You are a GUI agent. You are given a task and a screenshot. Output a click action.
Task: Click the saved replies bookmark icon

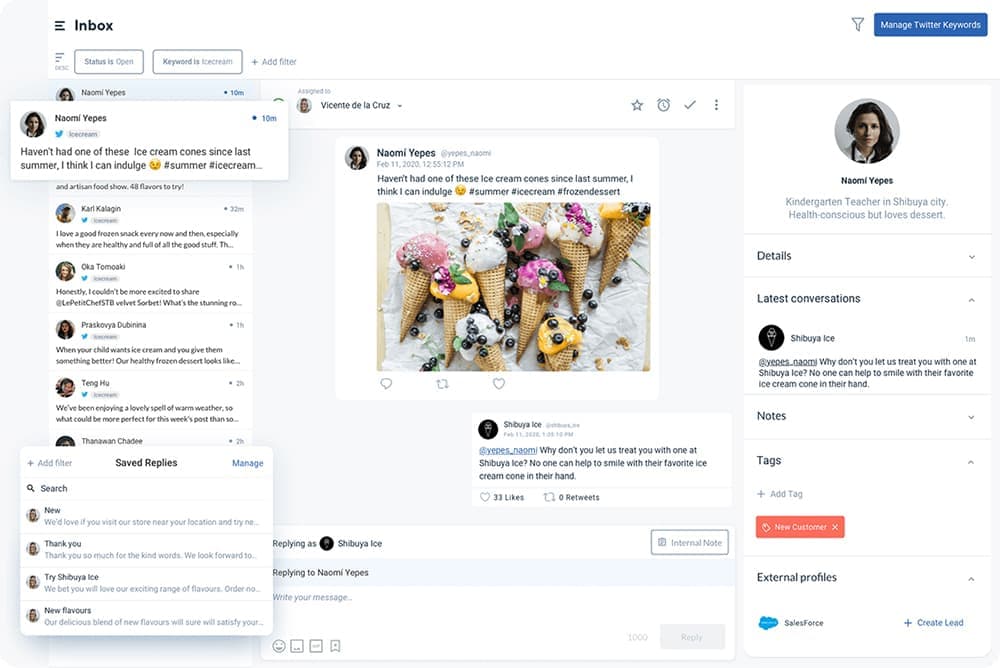tap(335, 646)
